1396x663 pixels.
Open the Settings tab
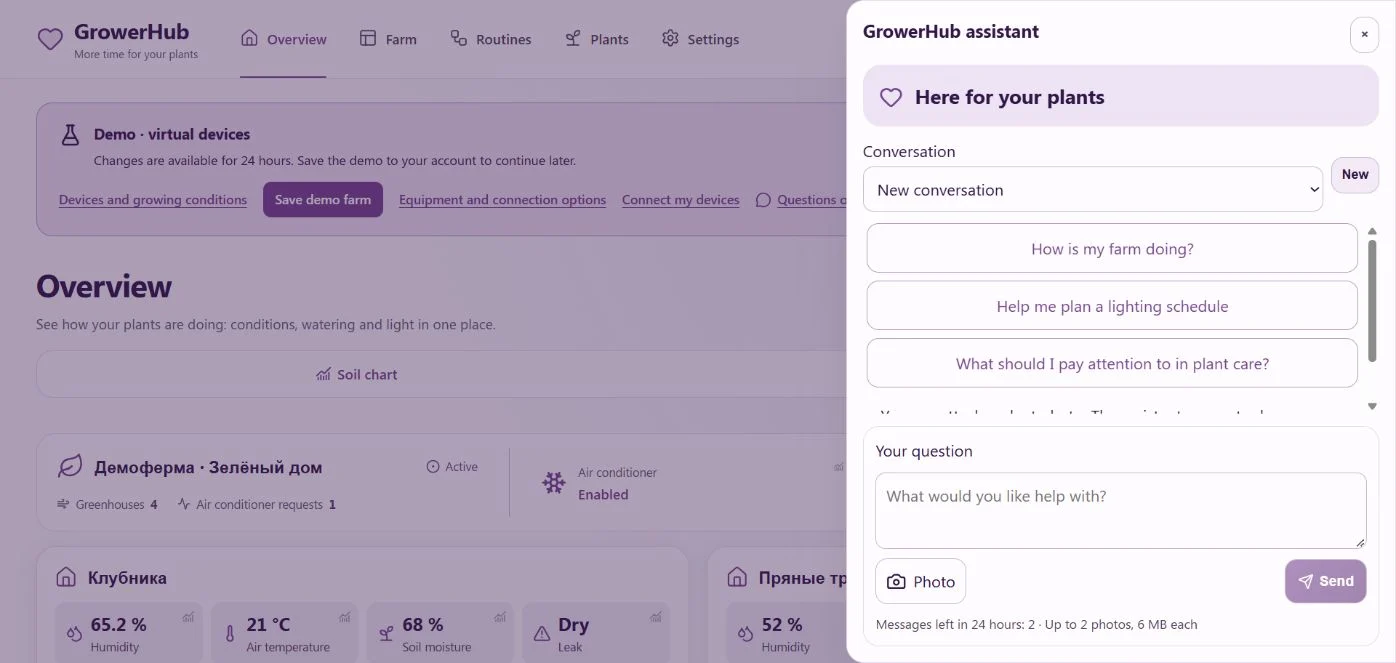tap(700, 39)
